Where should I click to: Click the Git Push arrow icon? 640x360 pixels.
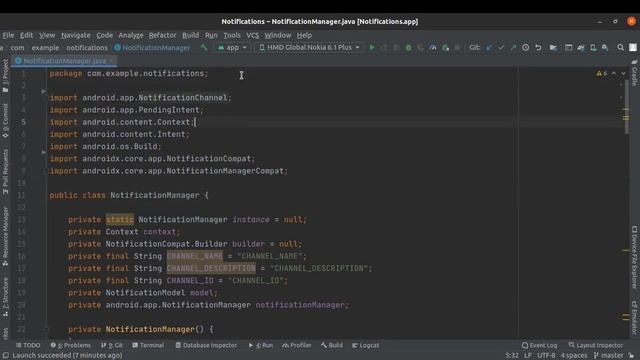point(513,48)
